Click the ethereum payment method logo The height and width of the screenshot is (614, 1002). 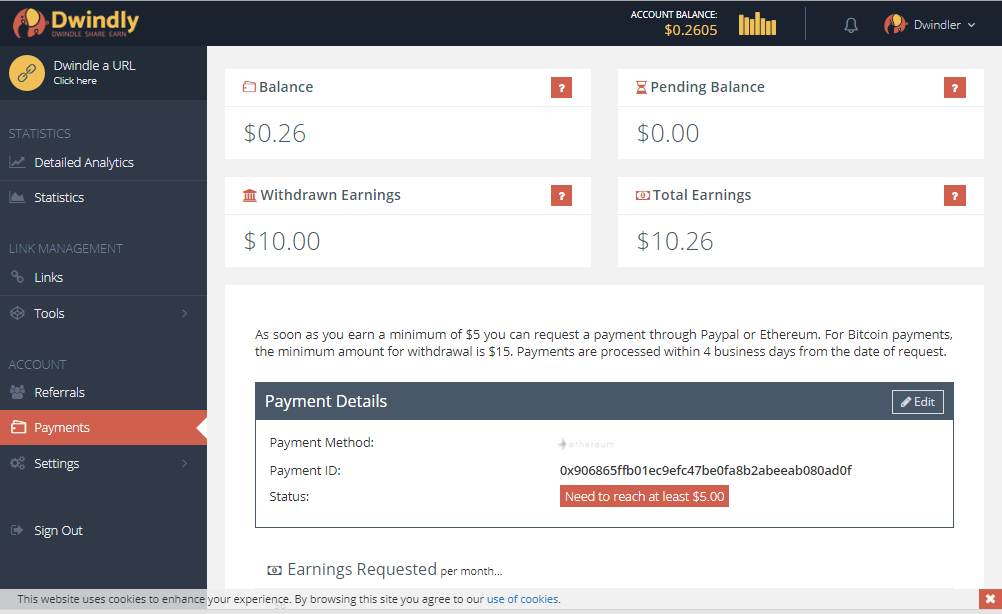click(586, 443)
